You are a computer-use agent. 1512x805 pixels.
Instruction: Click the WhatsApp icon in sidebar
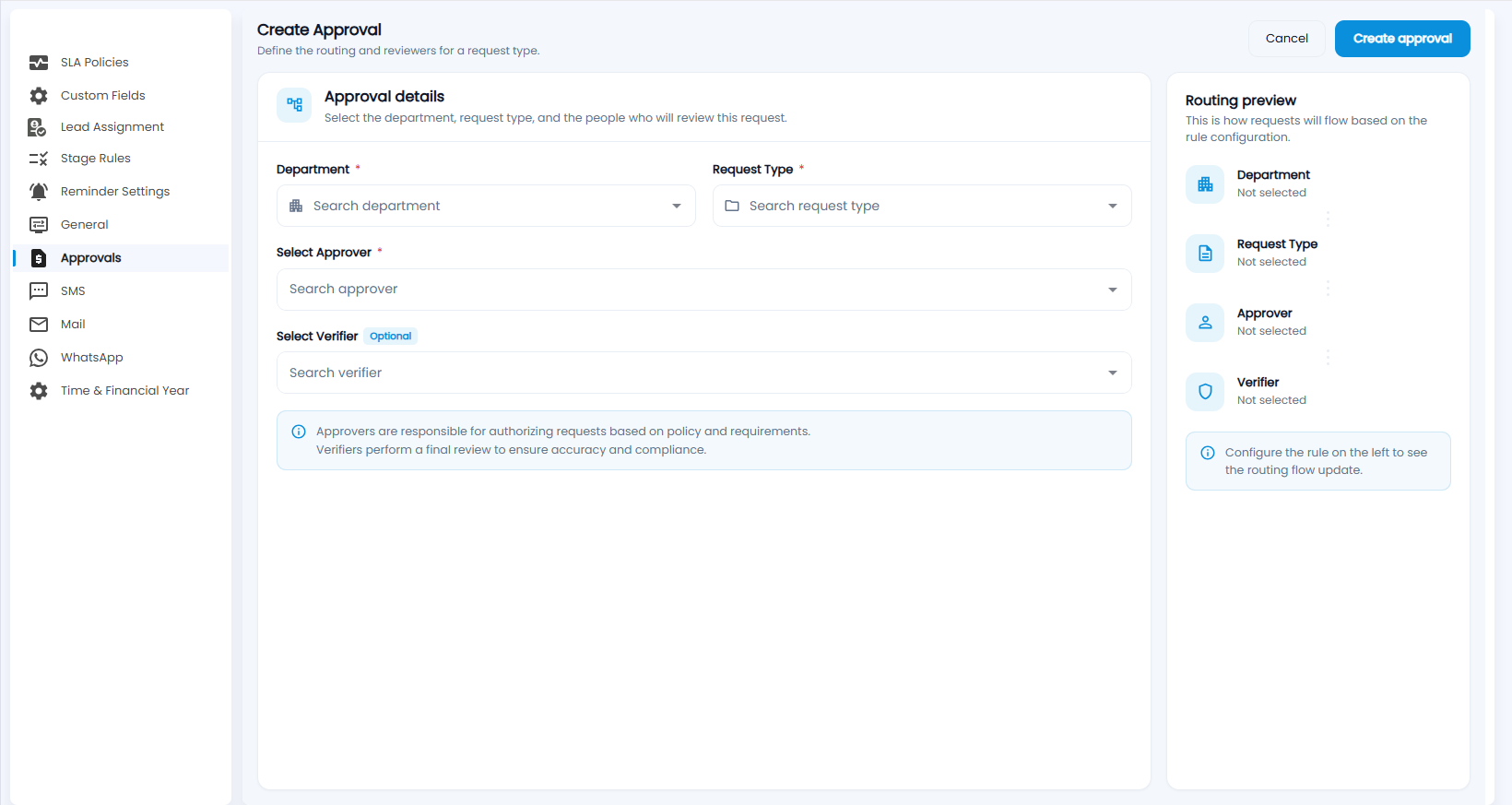(39, 358)
